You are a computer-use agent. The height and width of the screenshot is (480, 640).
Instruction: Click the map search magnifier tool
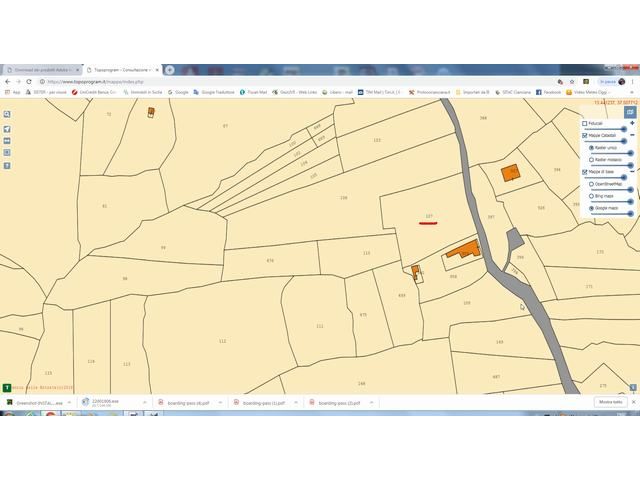click(x=7, y=114)
